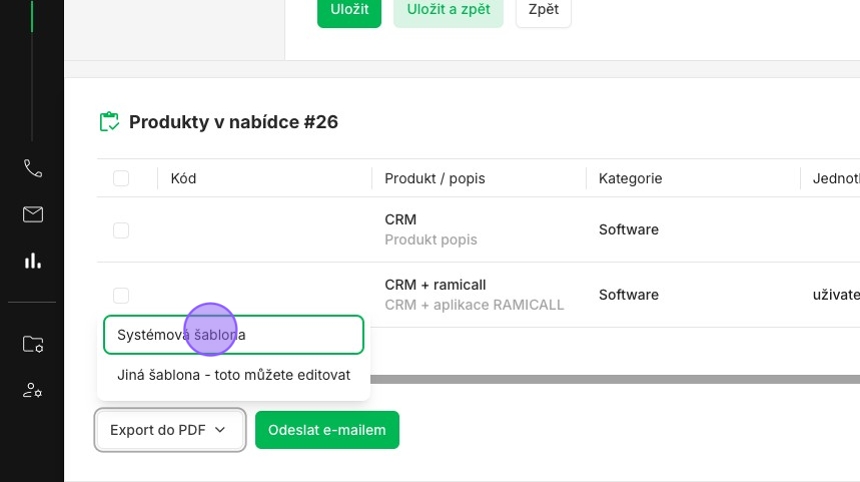860x482 pixels.
Task: Open the user settings sidebar icon
Action: 33,390
